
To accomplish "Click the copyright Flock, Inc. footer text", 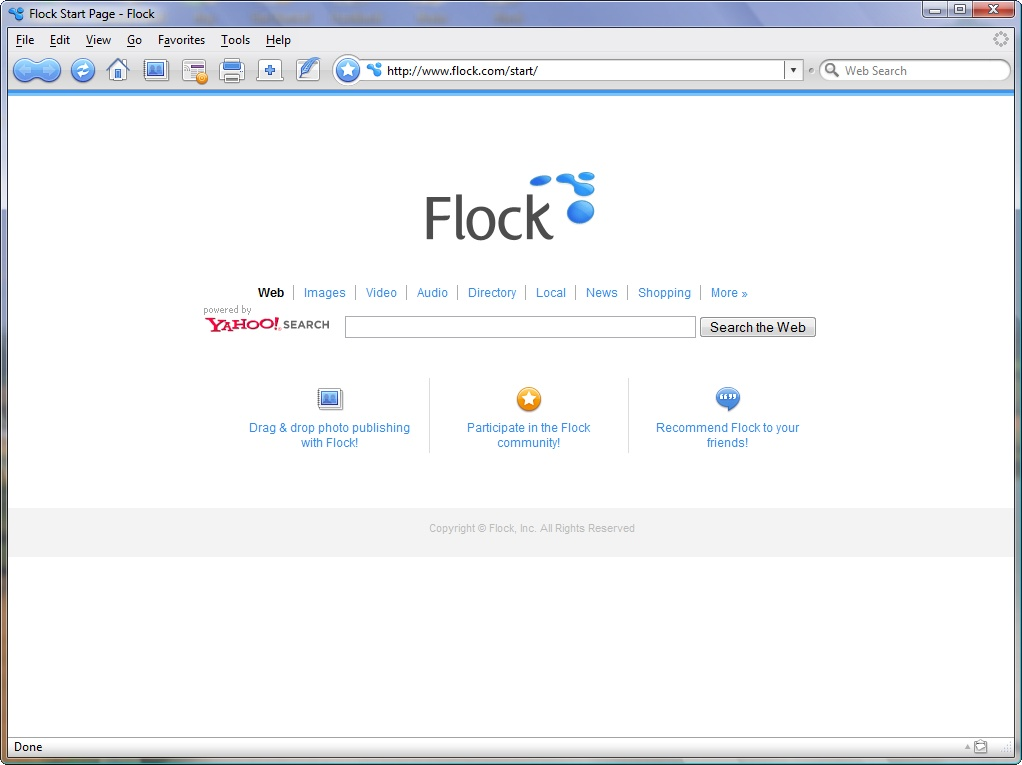I will coord(532,528).
